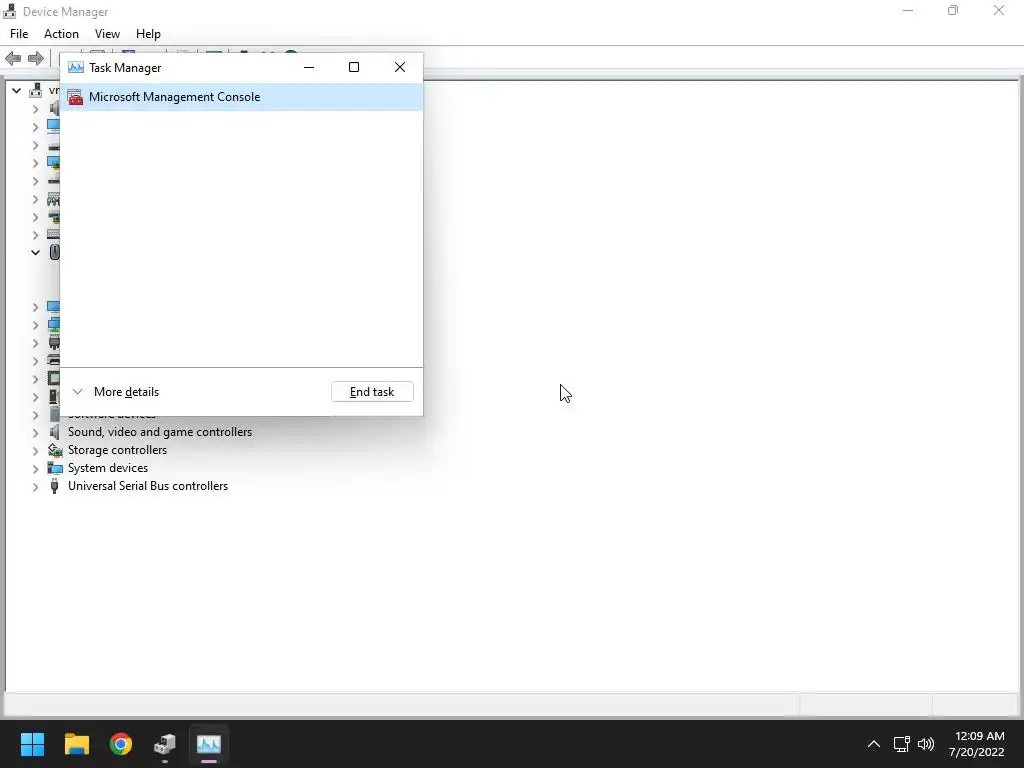Open the Windows Start menu

[x=32, y=744]
